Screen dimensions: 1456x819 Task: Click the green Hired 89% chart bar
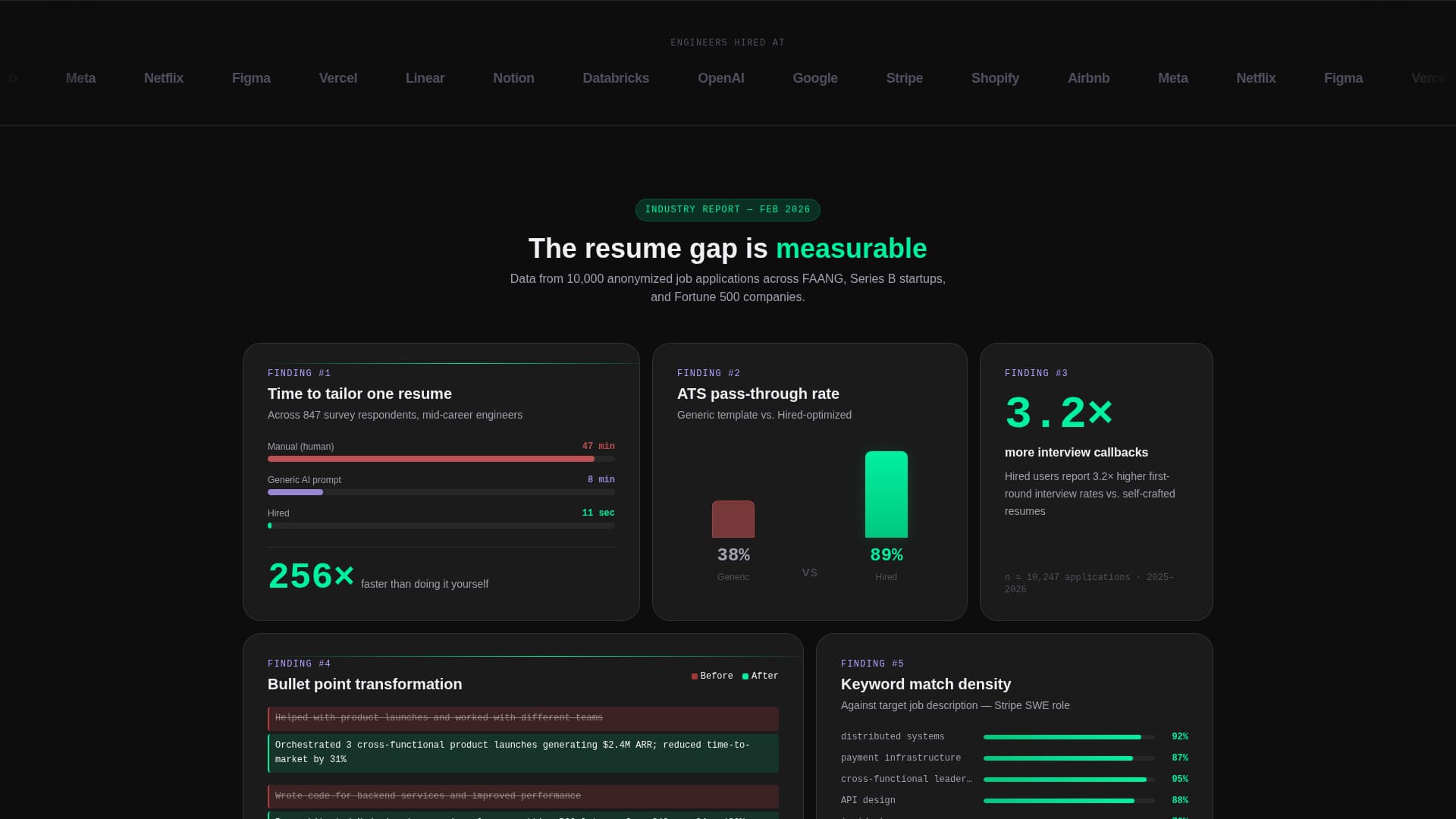pyautogui.click(x=886, y=494)
